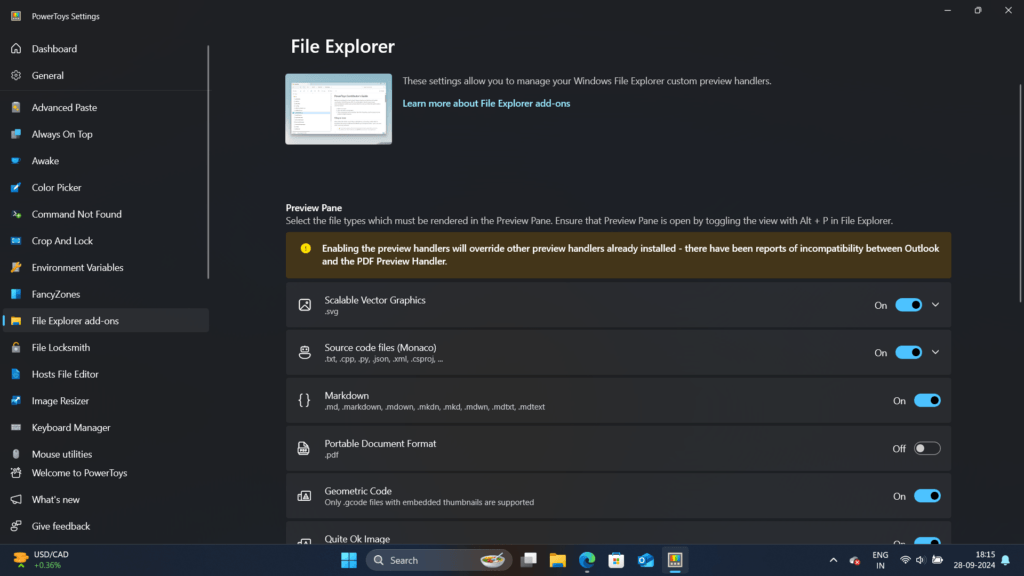This screenshot has width=1024, height=576.
Task: Enable the Portable Document Format toggle
Action: click(927, 449)
